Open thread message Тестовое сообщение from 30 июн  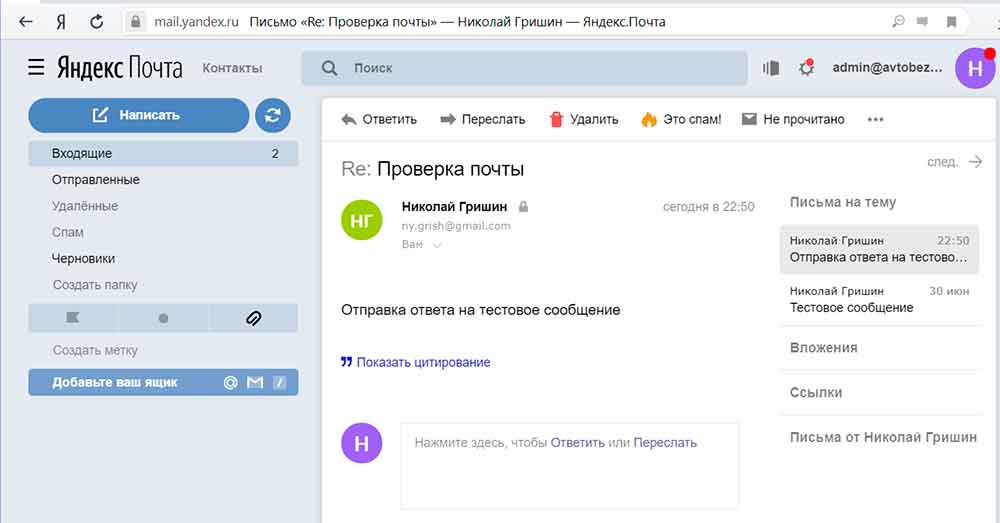[x=879, y=300]
